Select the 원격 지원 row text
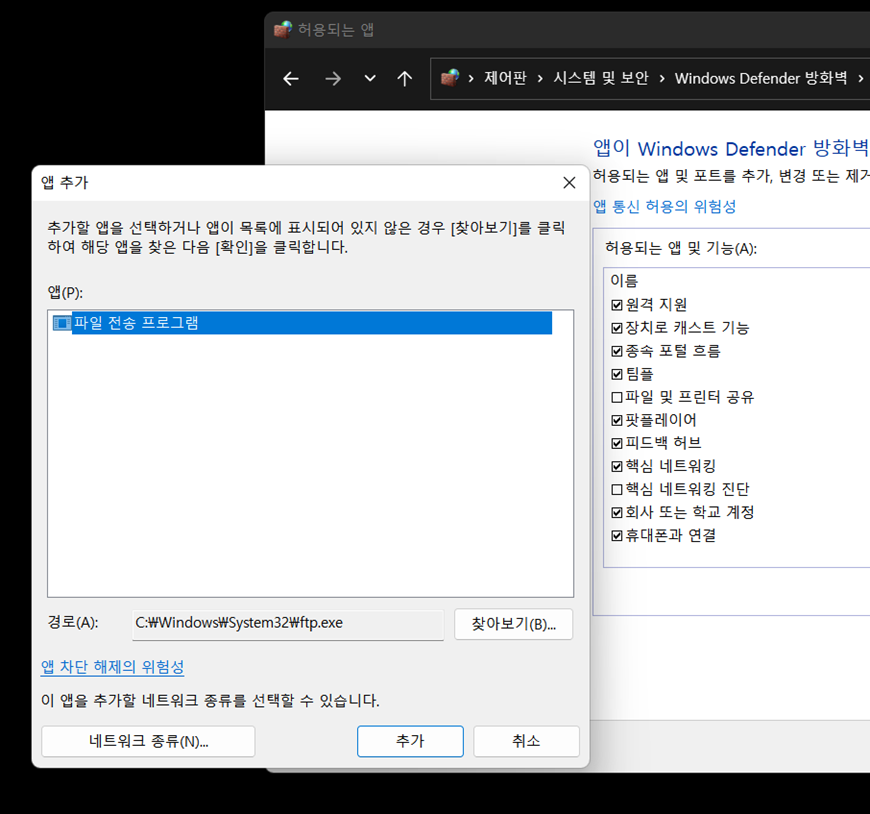870x814 pixels. pos(656,305)
